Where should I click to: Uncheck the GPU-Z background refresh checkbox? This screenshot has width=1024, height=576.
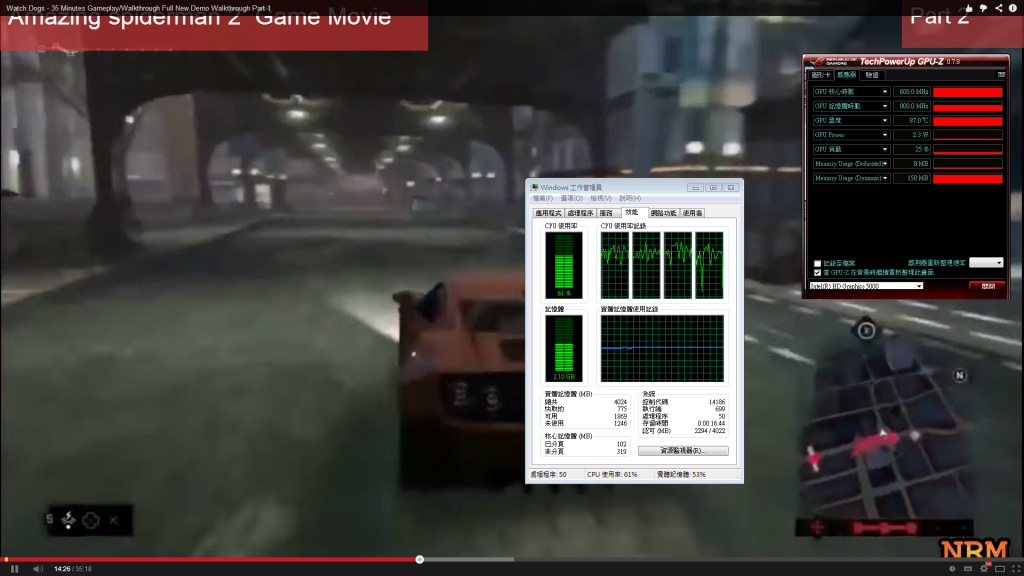coord(817,272)
